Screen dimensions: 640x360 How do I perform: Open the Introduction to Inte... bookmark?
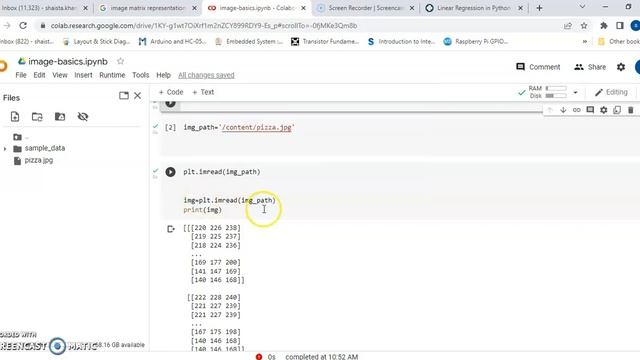click(401, 42)
